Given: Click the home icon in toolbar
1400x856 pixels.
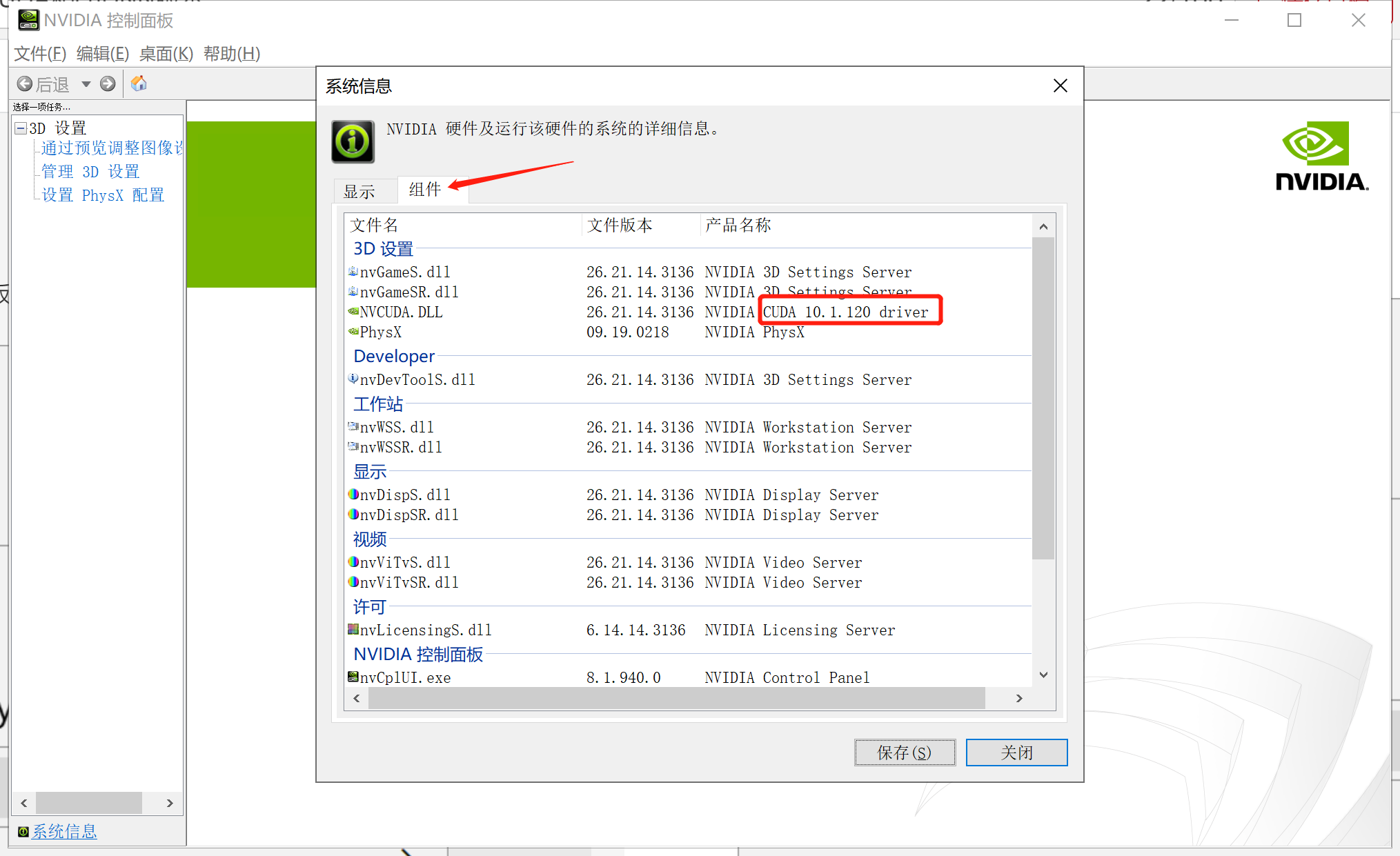Looking at the screenshot, I should click(139, 83).
